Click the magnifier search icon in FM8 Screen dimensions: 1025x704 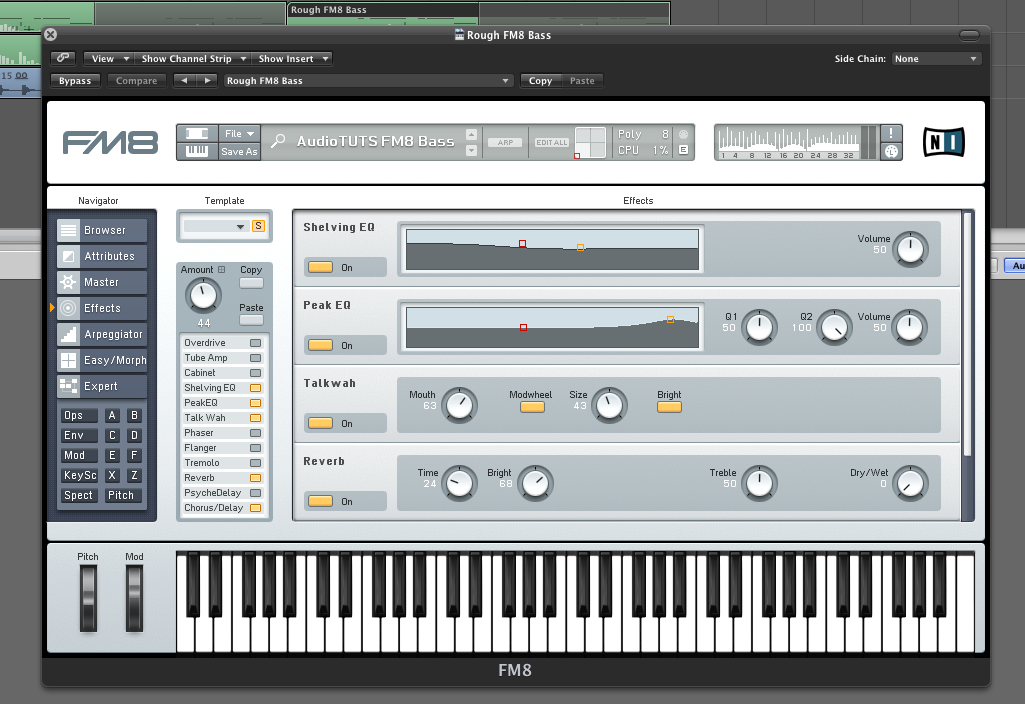278,141
